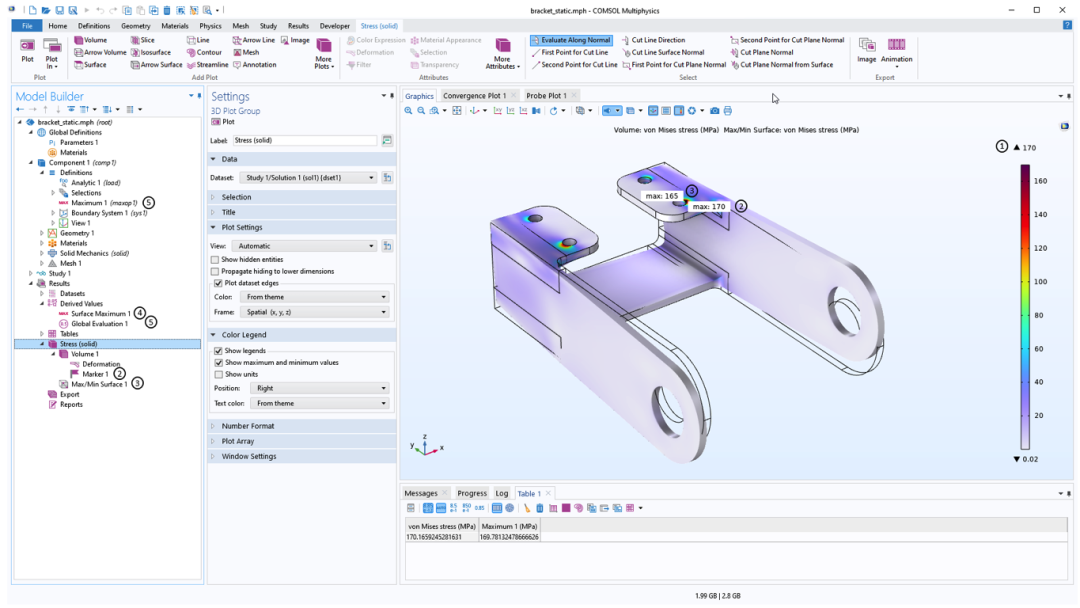Open the Dataset dropdown
The height and width of the screenshot is (608, 1080).
[309, 178]
